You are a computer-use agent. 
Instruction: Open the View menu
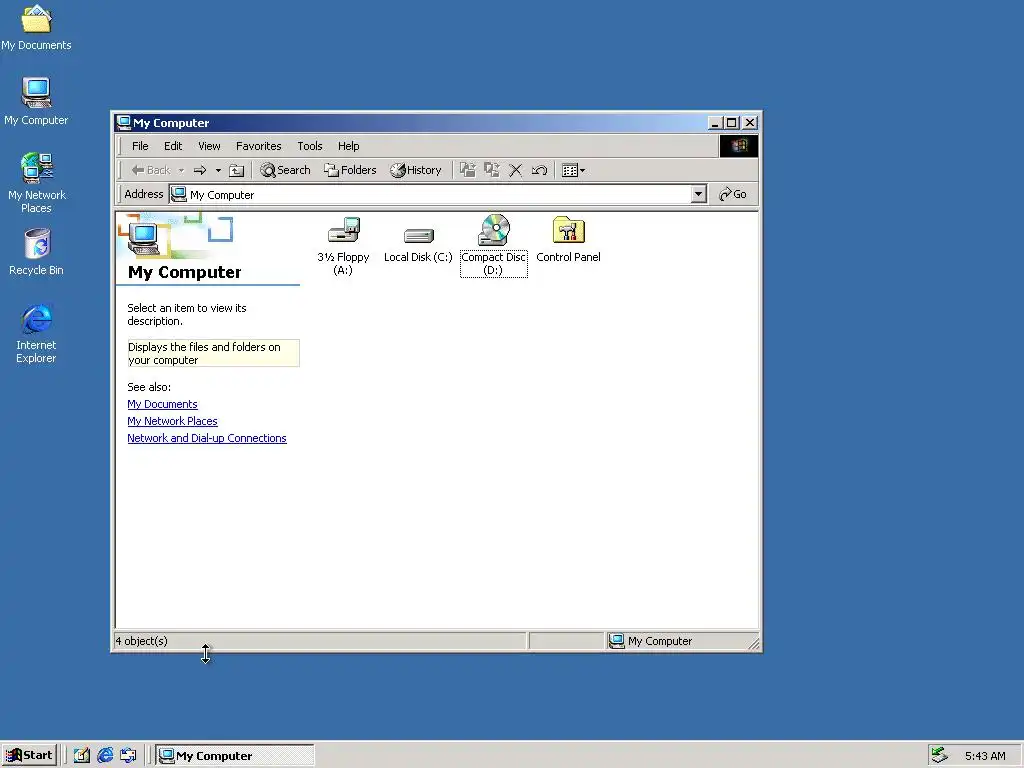(210, 146)
